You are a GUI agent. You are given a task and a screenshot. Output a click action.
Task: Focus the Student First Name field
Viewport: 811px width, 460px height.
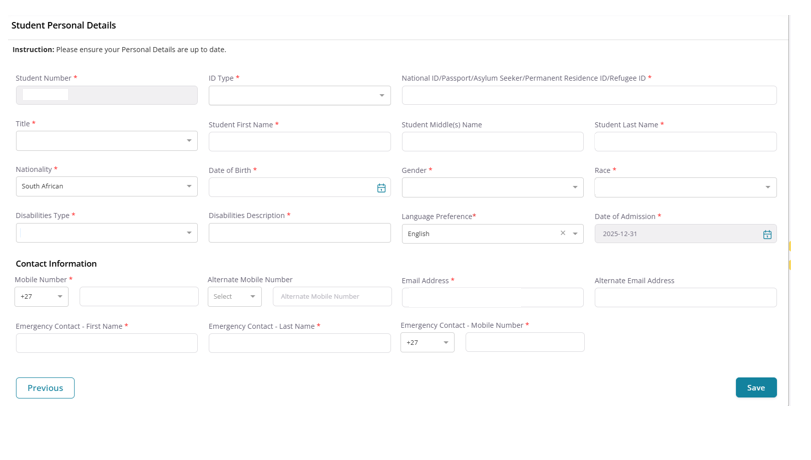pos(299,142)
